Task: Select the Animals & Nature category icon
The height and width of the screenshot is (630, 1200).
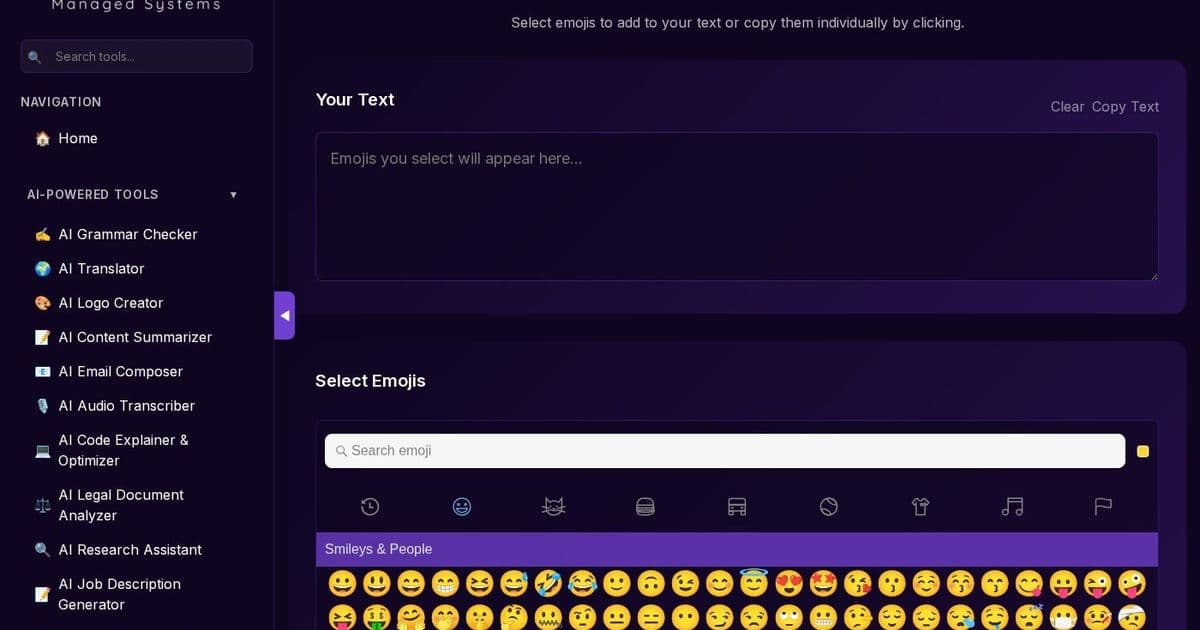Action: [554, 506]
